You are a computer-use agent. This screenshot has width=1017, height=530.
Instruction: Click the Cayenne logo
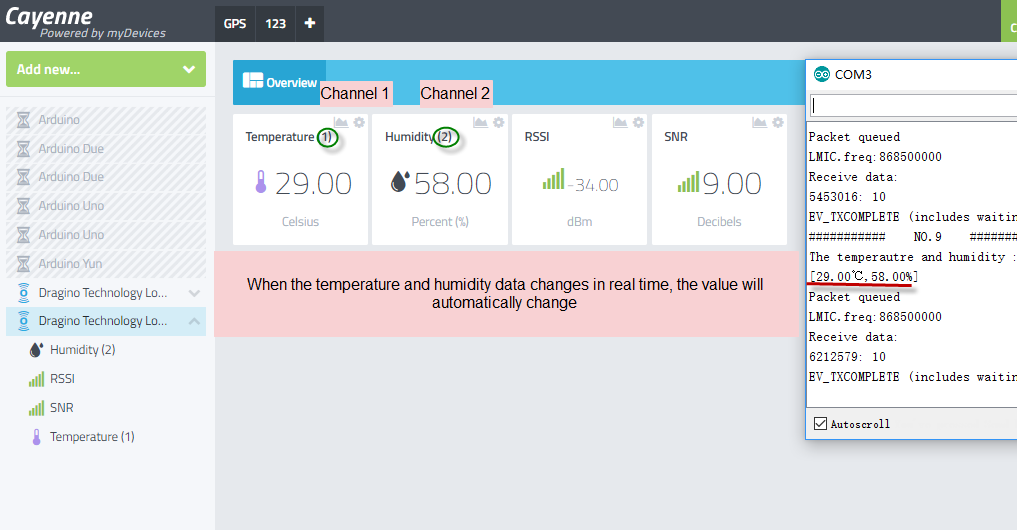85,21
